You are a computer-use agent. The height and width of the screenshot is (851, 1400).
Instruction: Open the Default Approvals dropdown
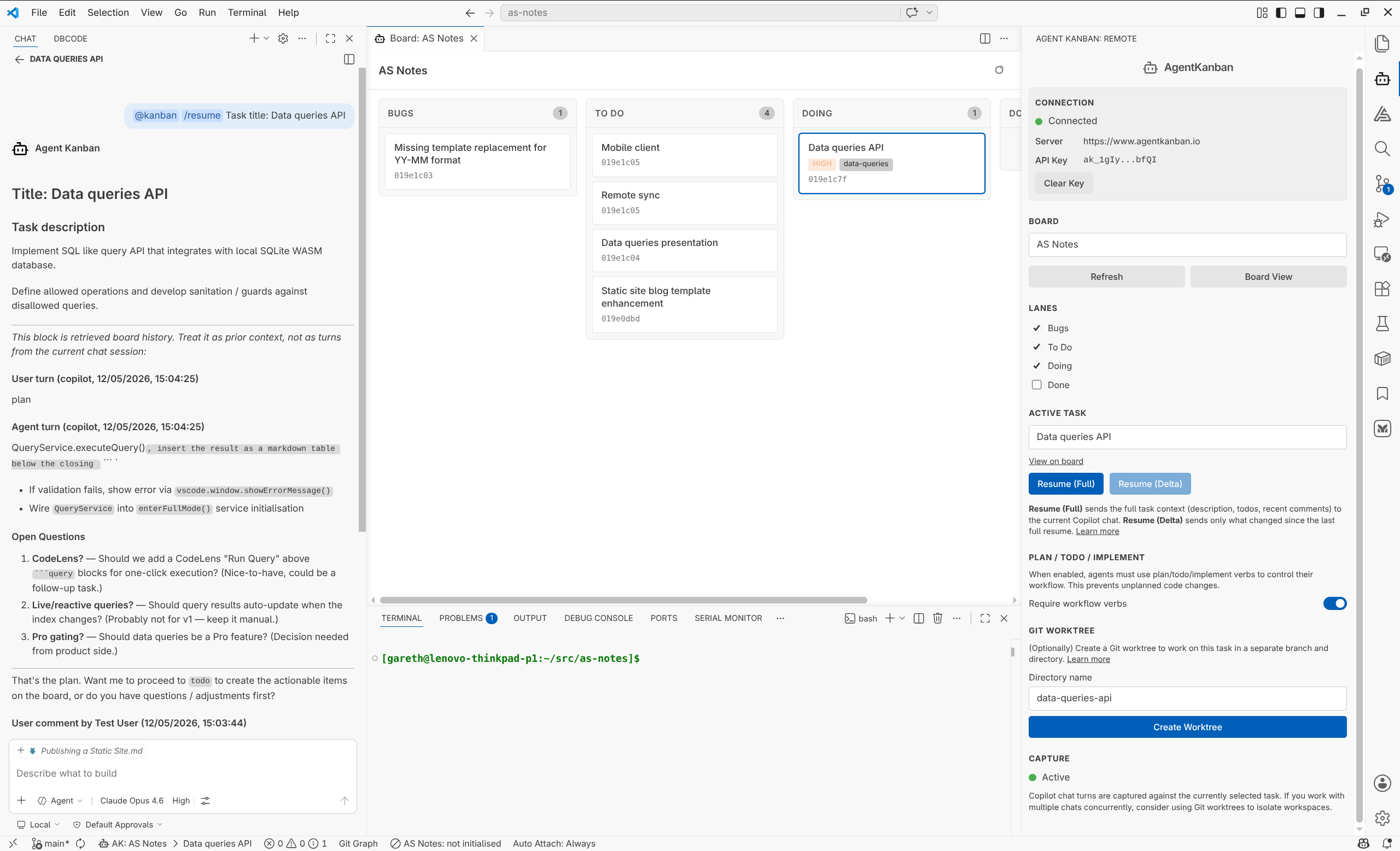coord(118,824)
